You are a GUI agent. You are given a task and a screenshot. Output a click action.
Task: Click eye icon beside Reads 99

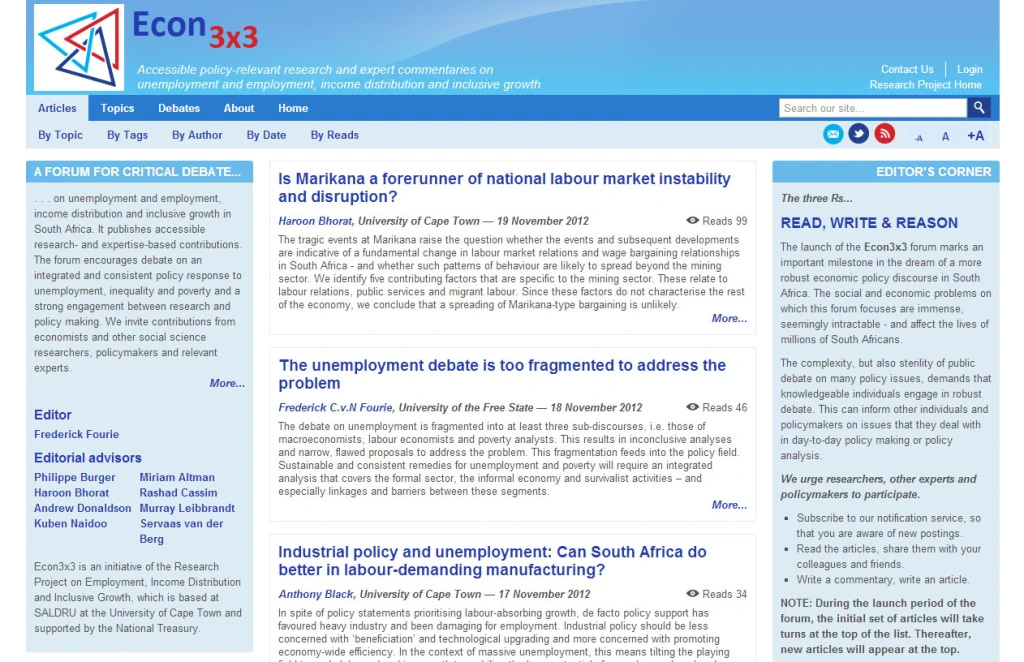coord(692,221)
